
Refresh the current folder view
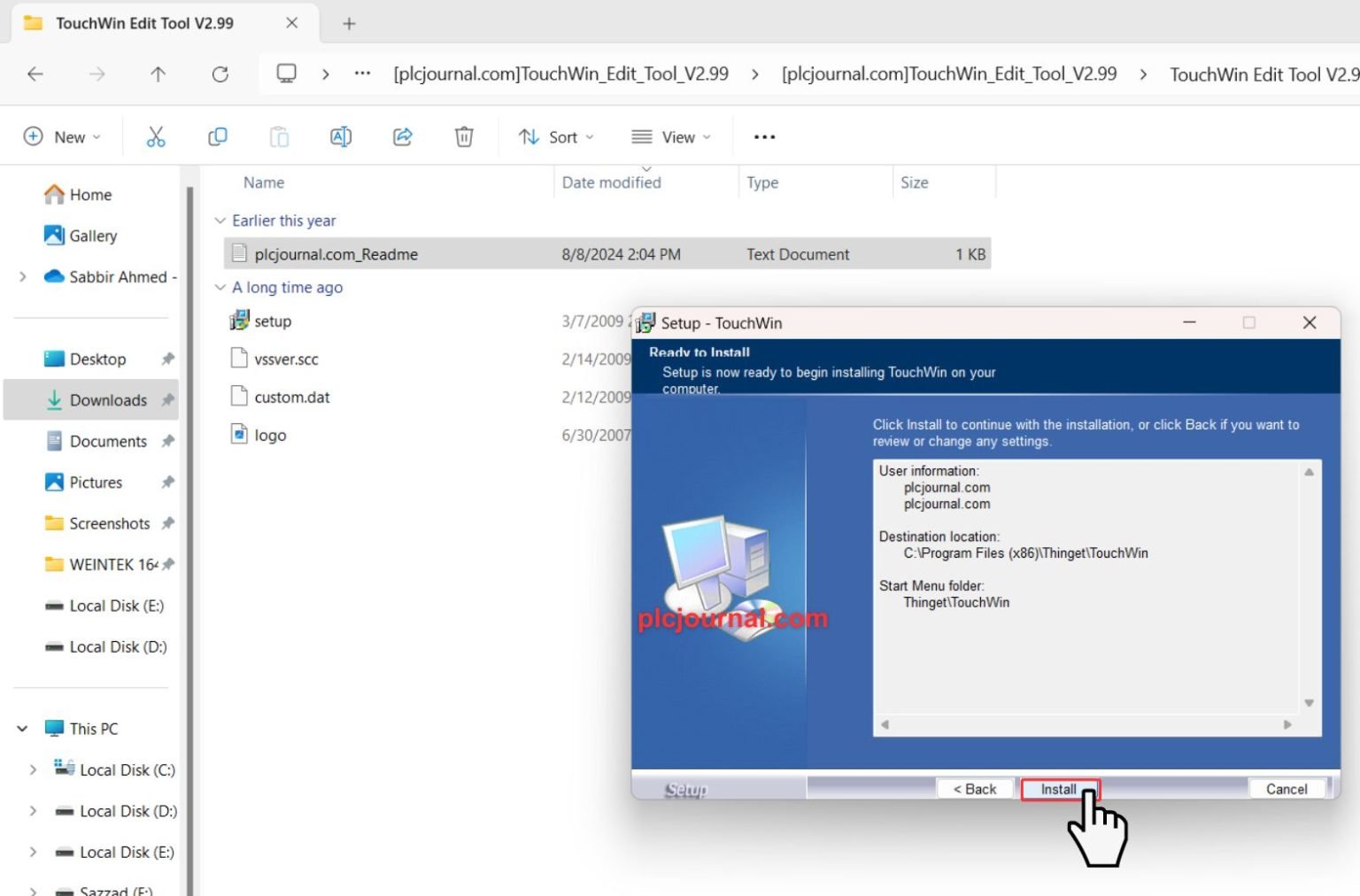pos(220,74)
